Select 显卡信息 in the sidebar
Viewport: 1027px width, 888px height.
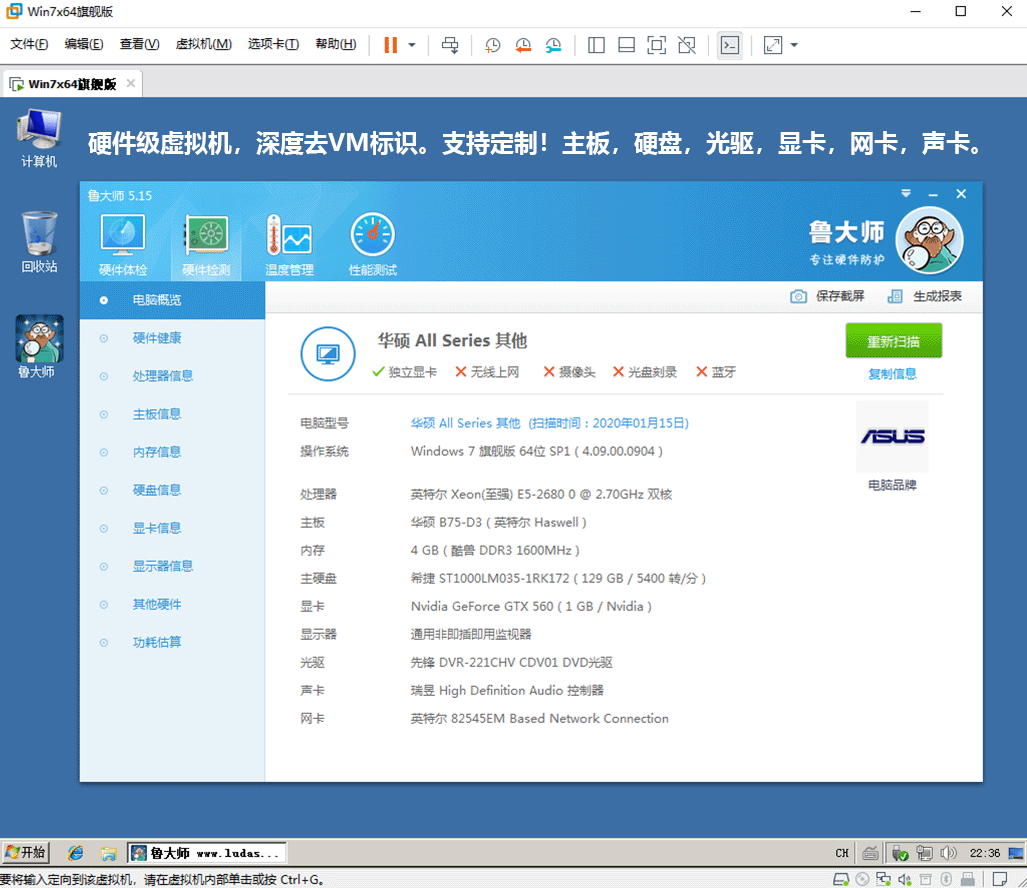[172, 528]
